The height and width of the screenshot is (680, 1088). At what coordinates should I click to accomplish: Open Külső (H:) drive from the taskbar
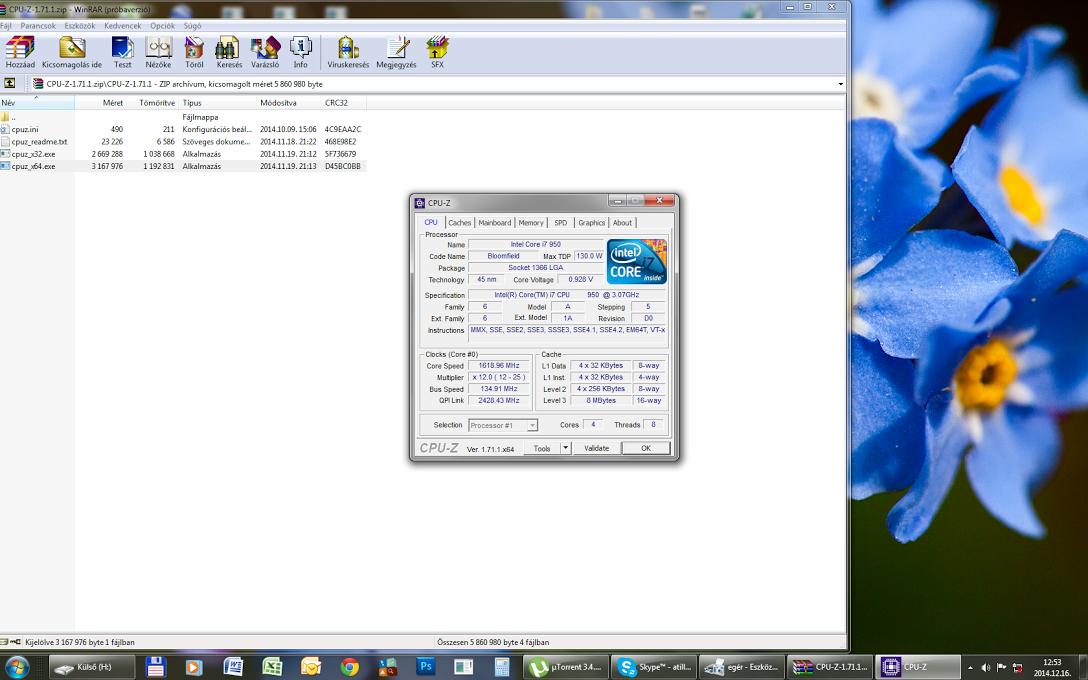[92, 668]
